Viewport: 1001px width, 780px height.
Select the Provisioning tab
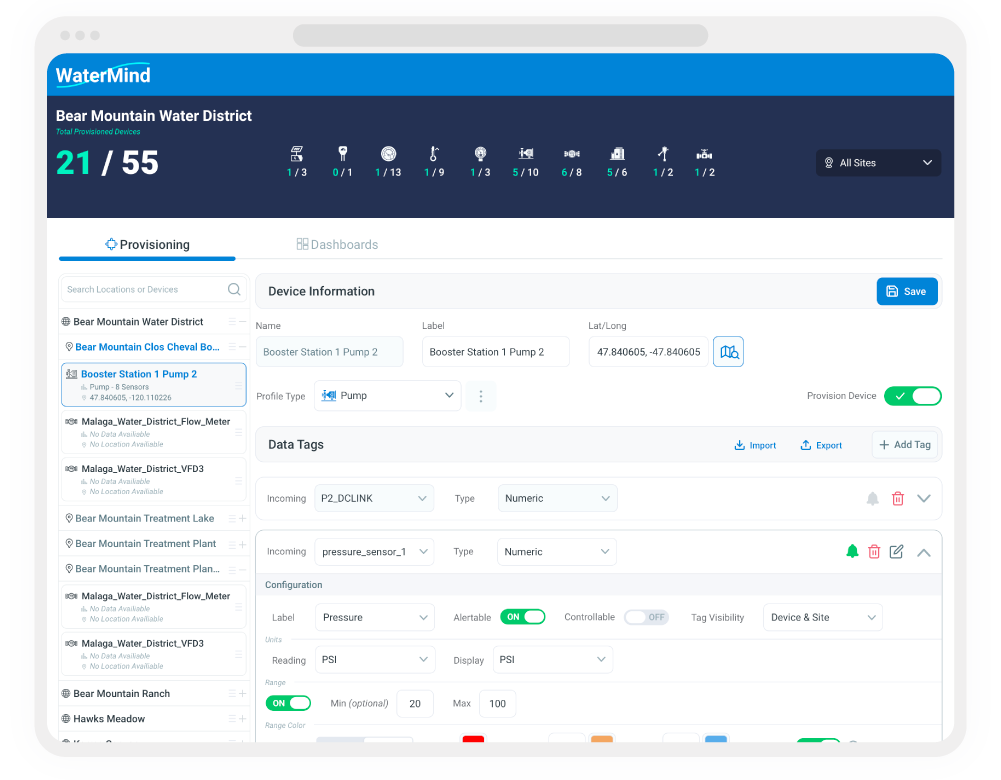[x=147, y=244]
